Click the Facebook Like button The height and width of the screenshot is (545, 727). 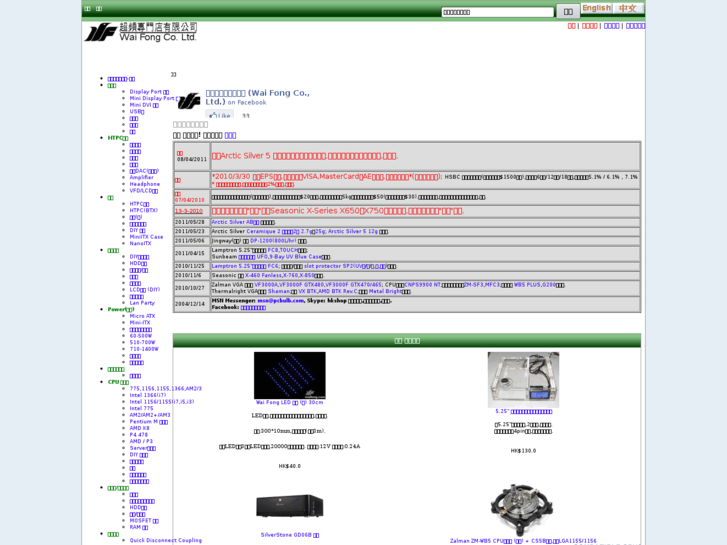coord(220,115)
